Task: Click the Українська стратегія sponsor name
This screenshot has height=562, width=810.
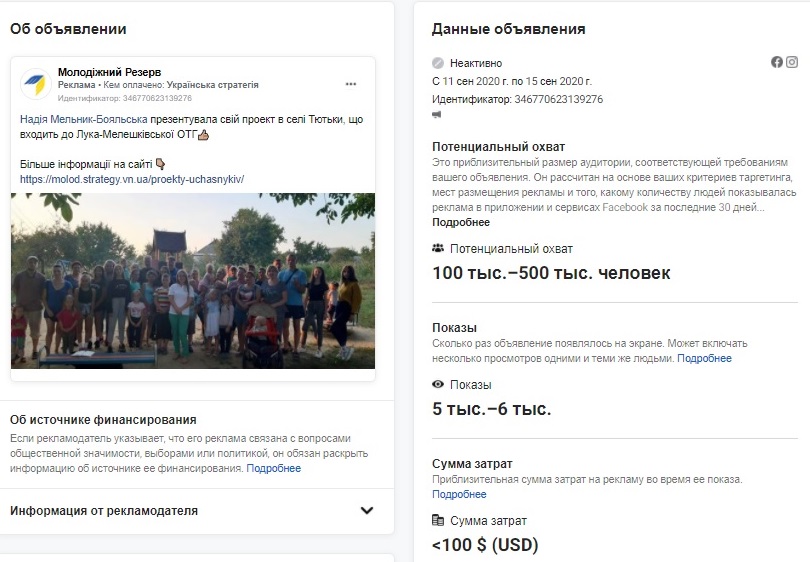Action: [212, 85]
